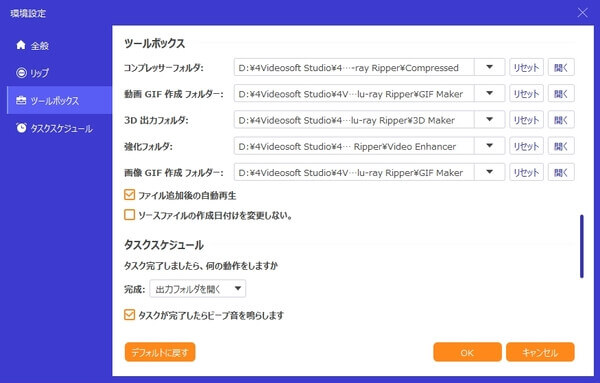
Task: Click the デフォルトに戻す button
Action: [160, 352]
